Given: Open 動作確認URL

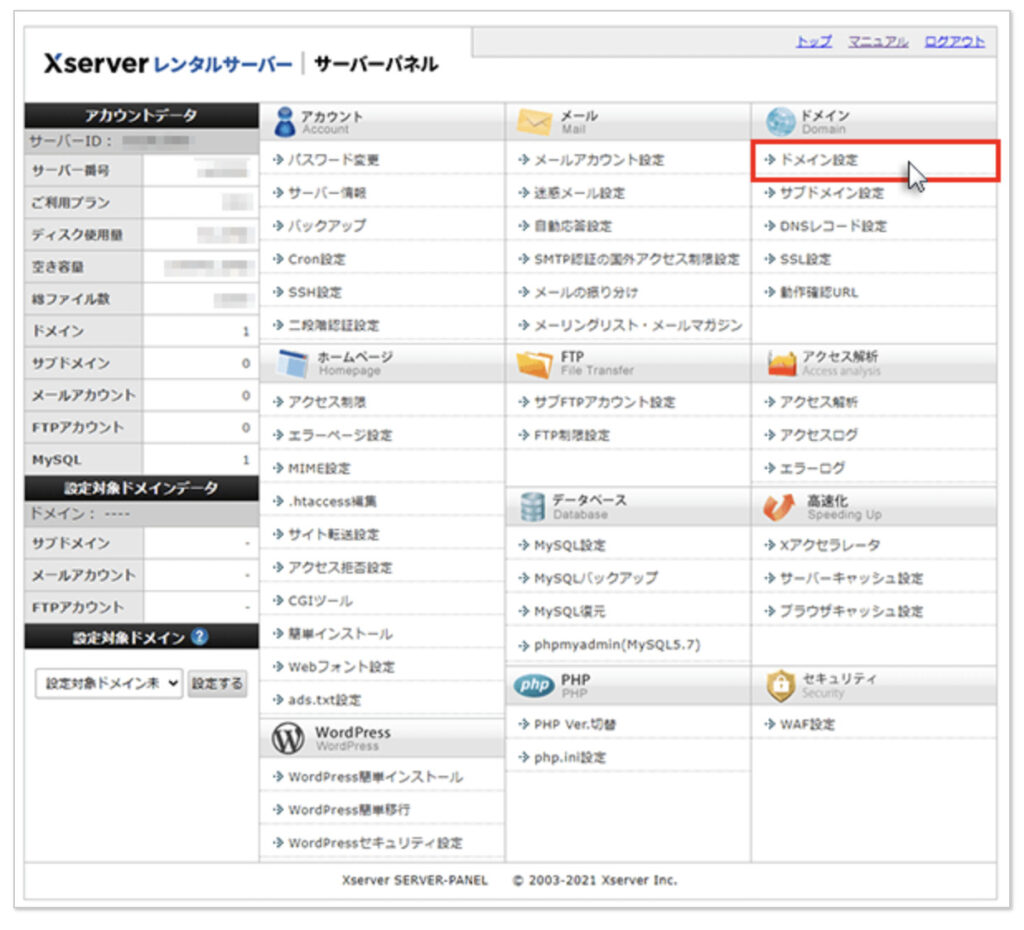Looking at the screenshot, I should (819, 293).
